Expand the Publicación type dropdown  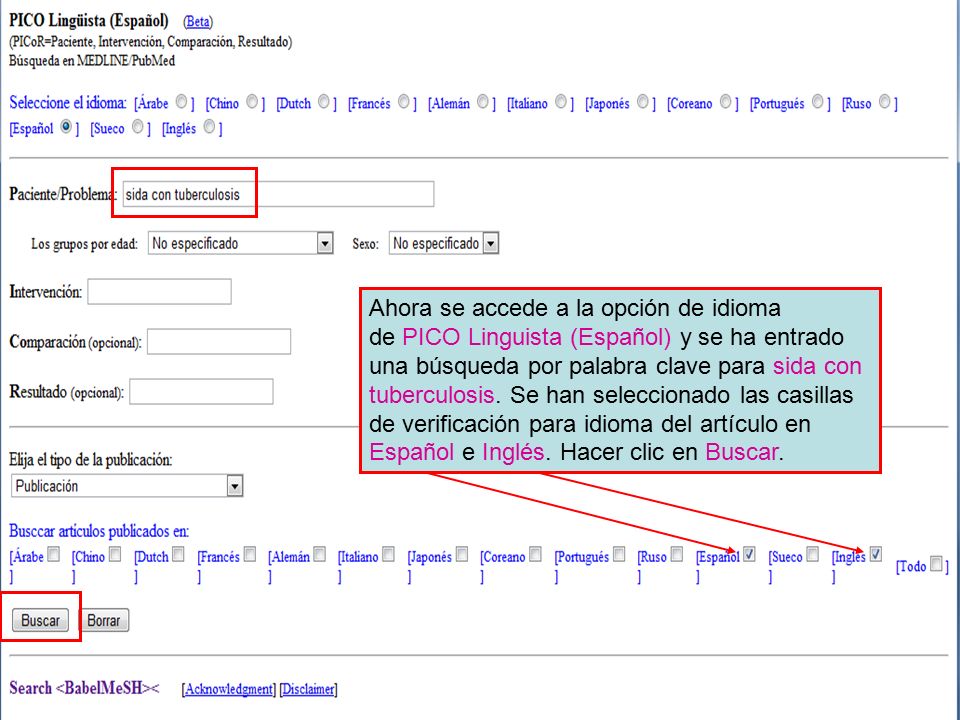pyautogui.click(x=127, y=486)
